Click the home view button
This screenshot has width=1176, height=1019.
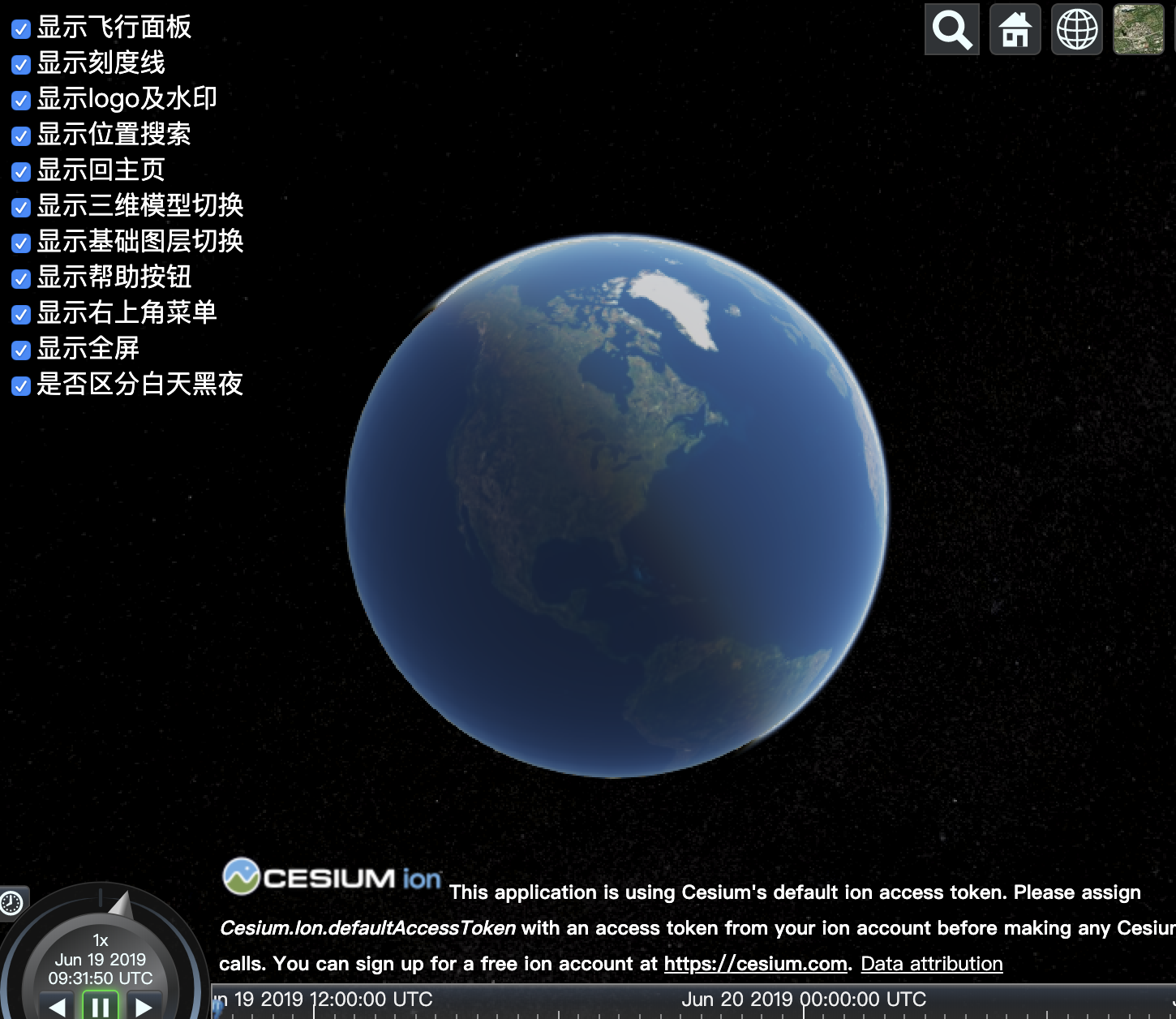click(1015, 29)
